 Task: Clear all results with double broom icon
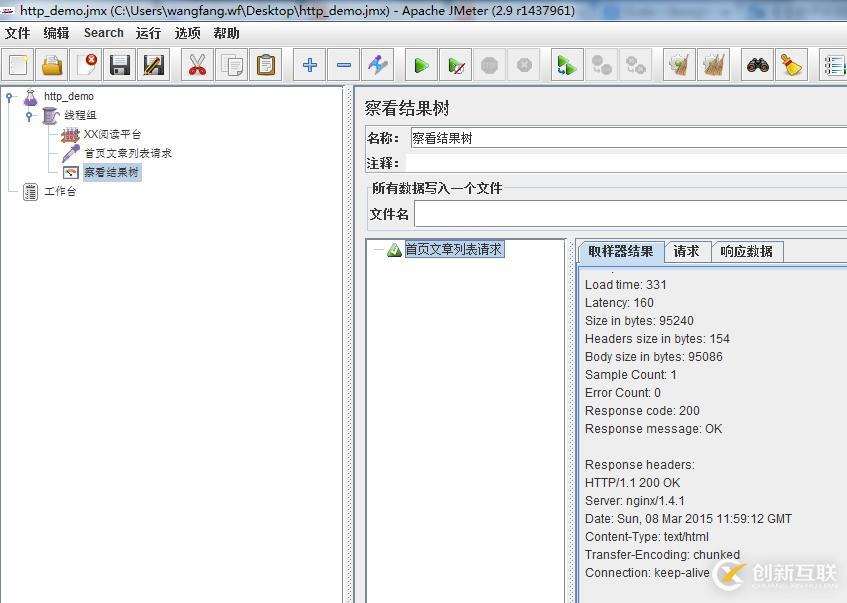713,65
